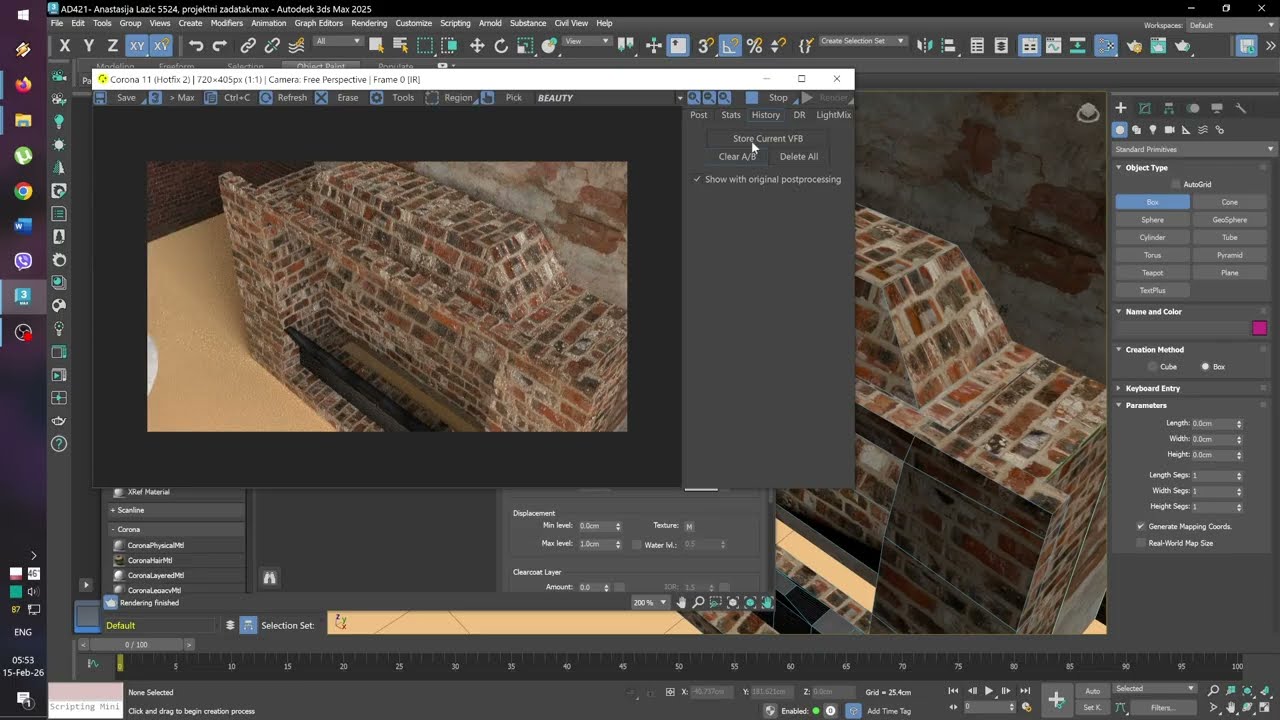Toggle the Angle Snap tool
1280x720 pixels.
[x=731, y=45]
